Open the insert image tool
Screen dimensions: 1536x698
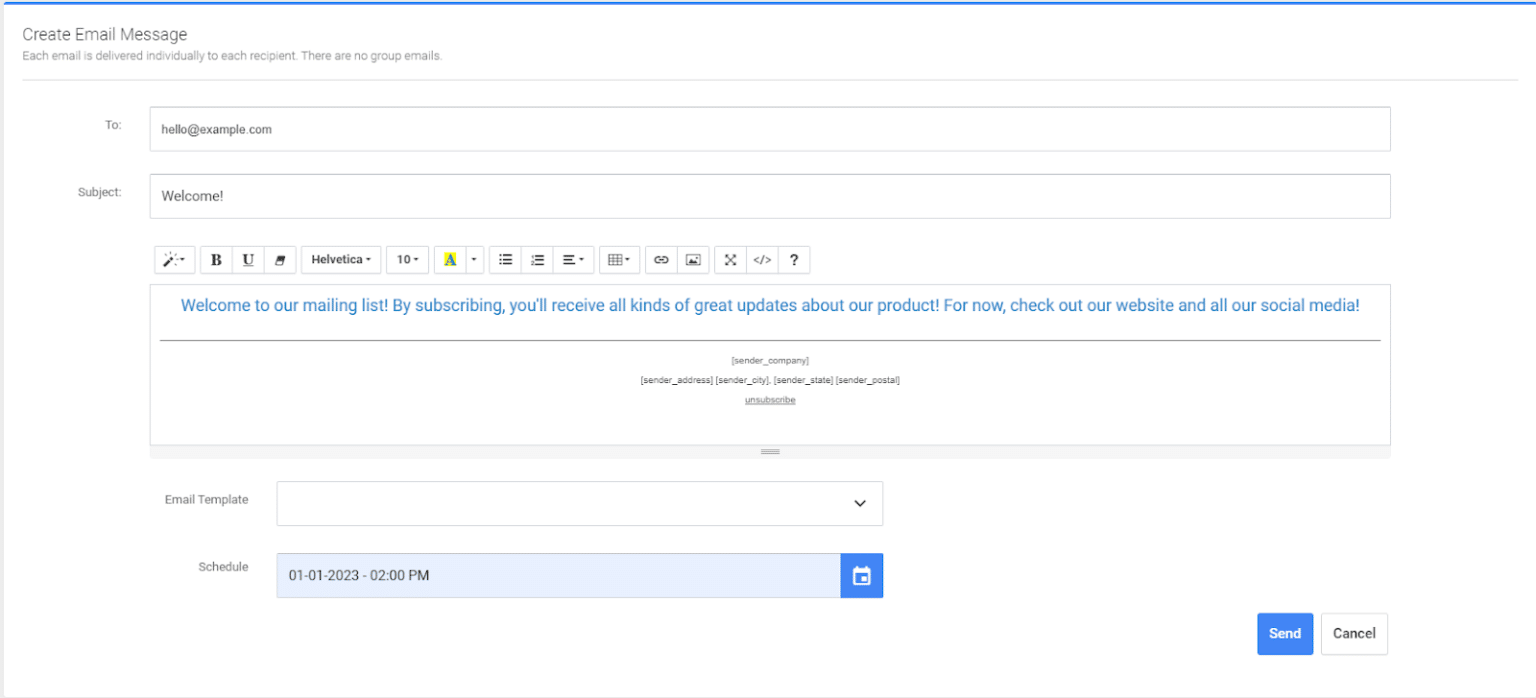coord(693,259)
